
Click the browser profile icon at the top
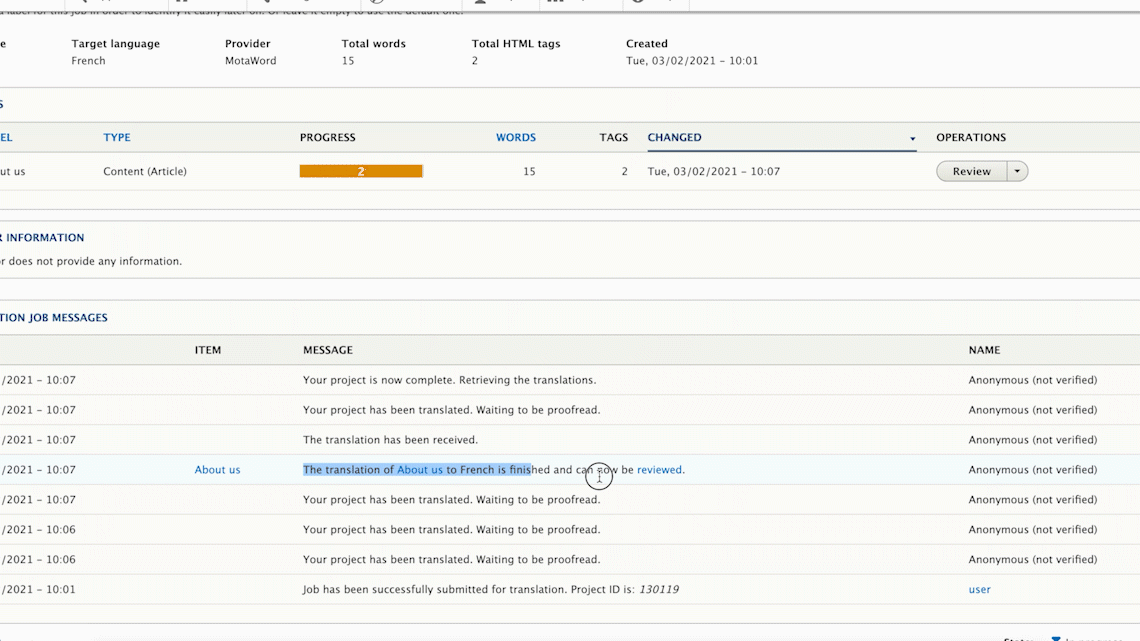pyautogui.click(x=479, y=3)
